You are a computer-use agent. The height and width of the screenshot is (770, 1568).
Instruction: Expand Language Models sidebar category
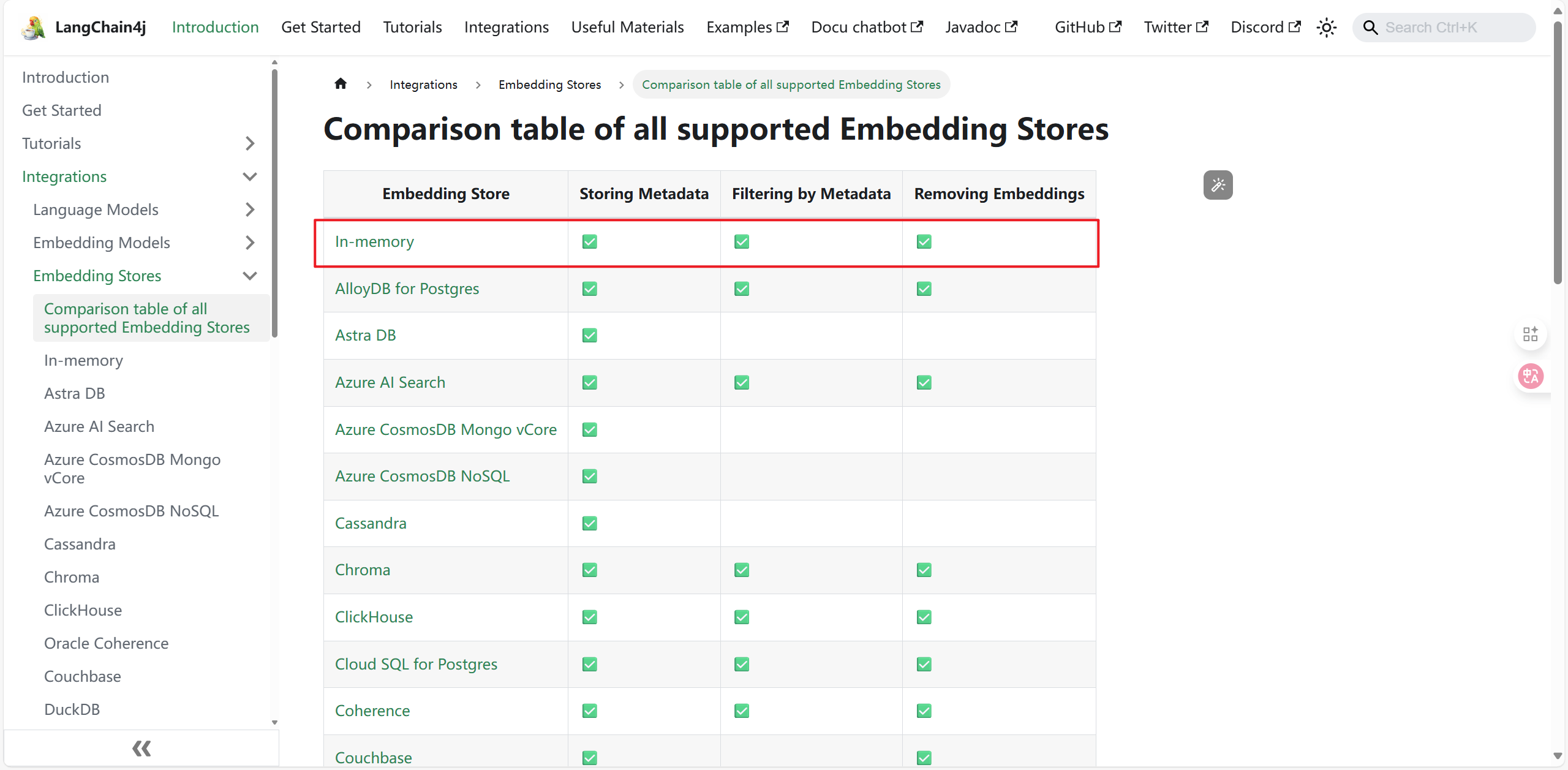coord(249,209)
